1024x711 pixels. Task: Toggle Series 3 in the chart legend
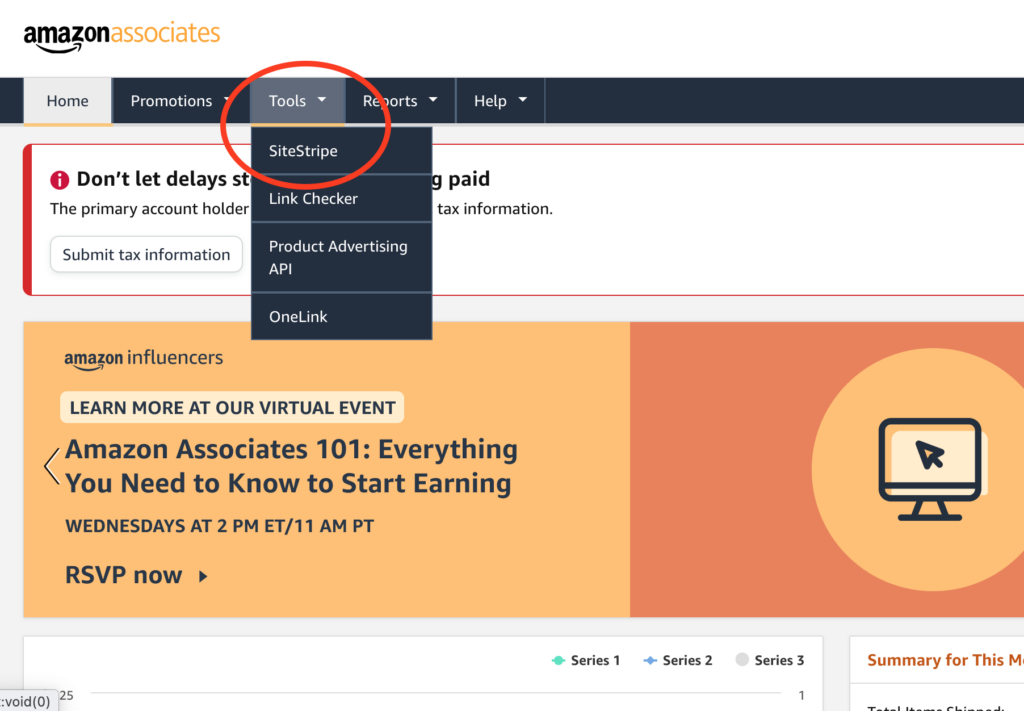768,660
